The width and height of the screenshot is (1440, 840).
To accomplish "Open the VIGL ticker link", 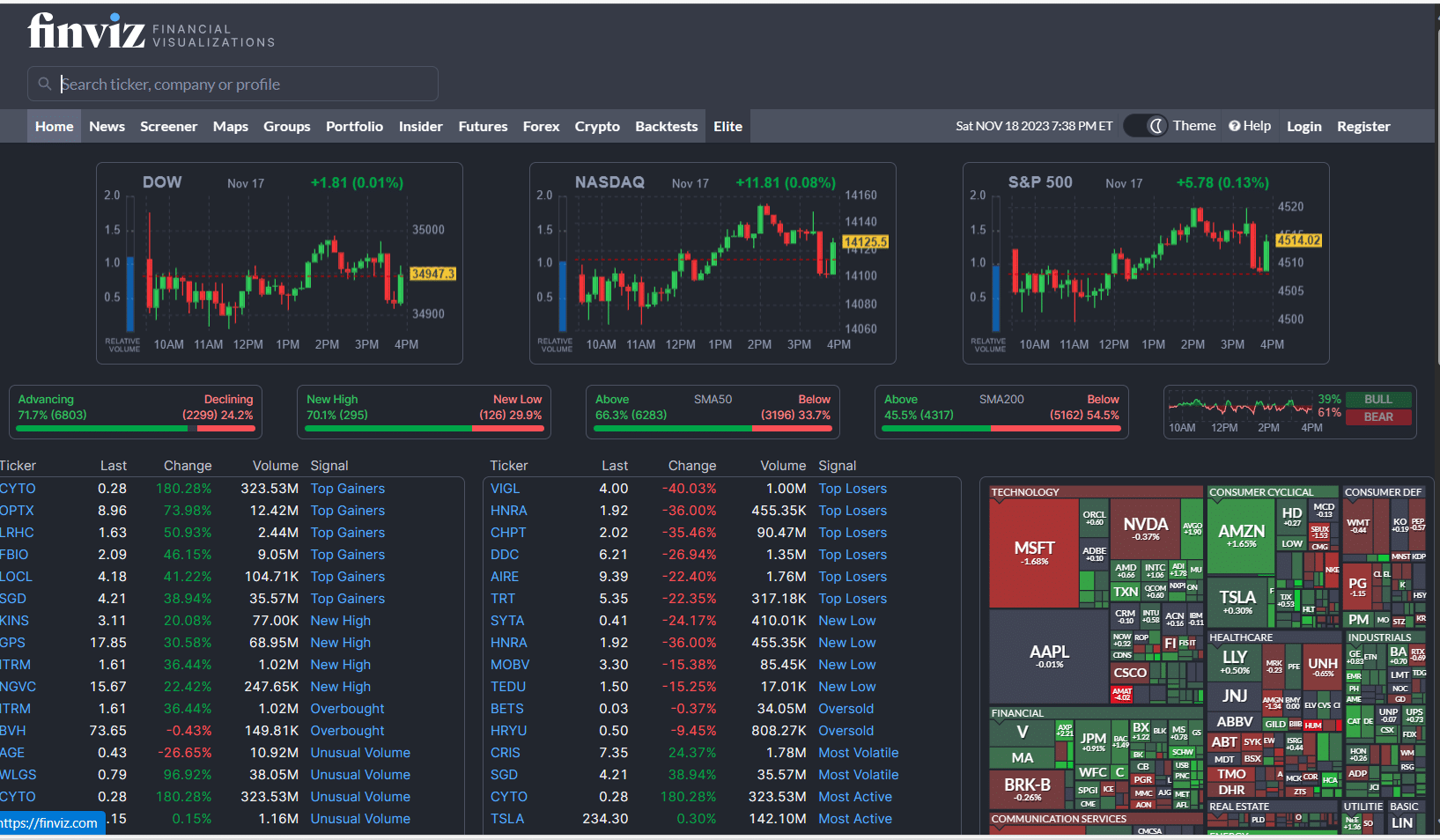I will (x=505, y=489).
